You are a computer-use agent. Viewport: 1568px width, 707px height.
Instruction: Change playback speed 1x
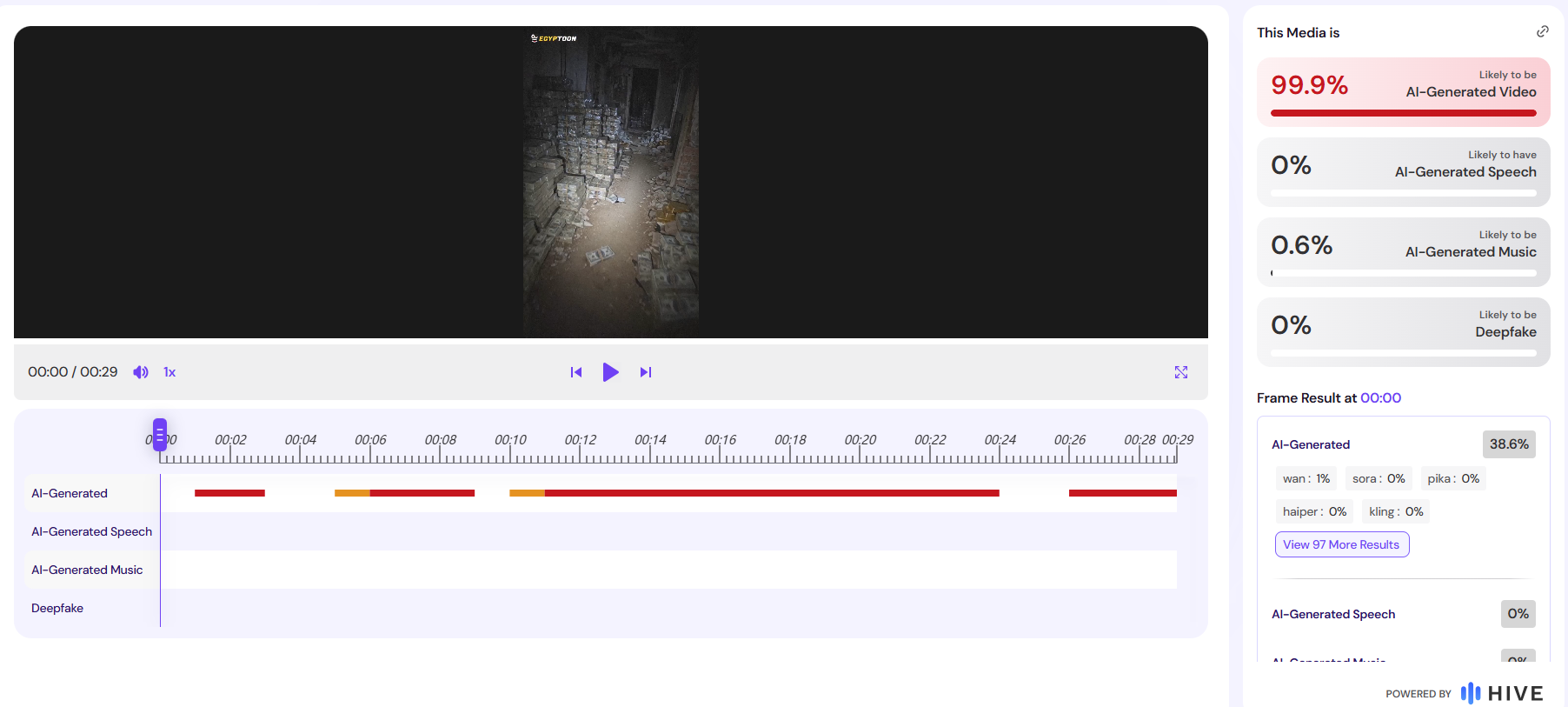[x=169, y=372]
